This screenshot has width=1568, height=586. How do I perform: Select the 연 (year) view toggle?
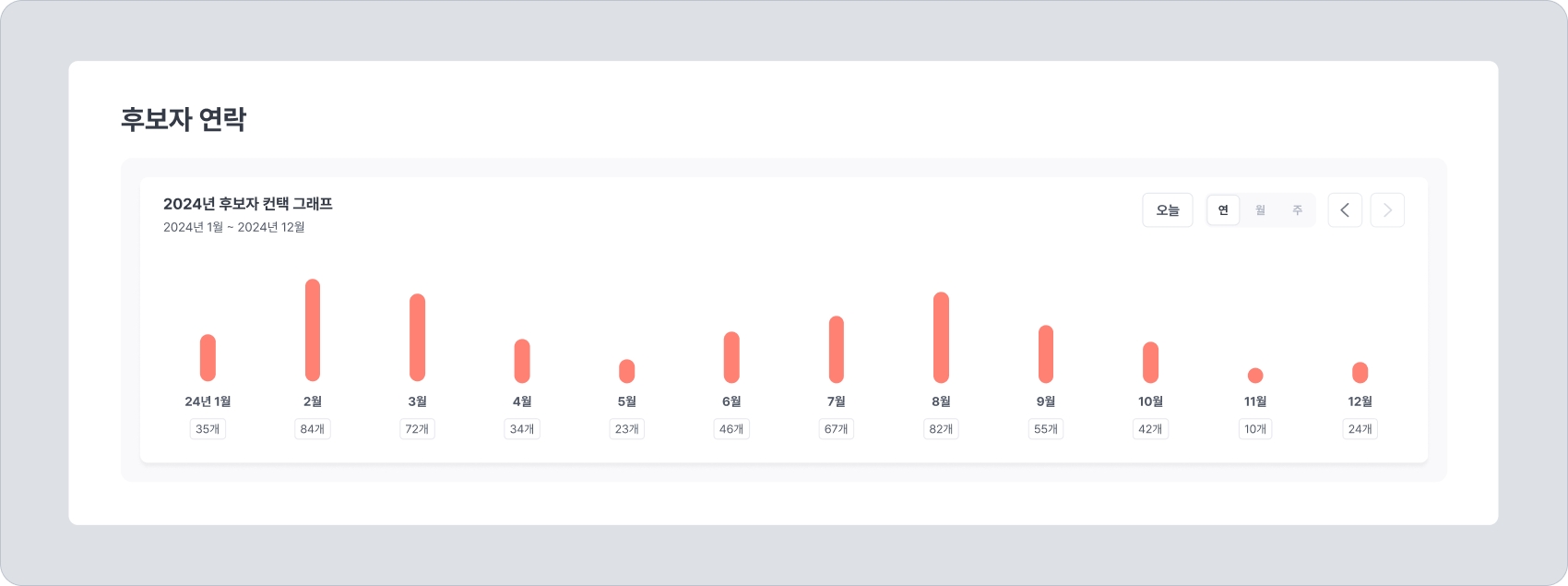[x=1223, y=210]
